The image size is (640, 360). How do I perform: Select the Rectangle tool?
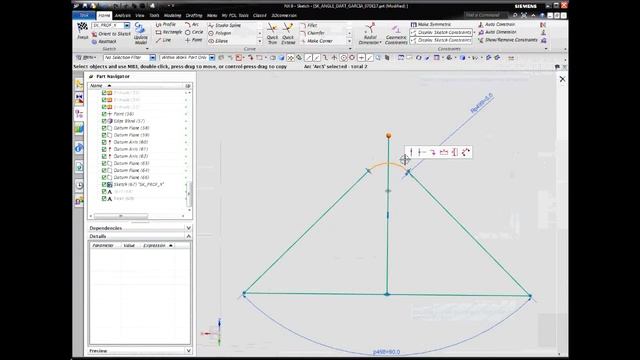tap(169, 32)
